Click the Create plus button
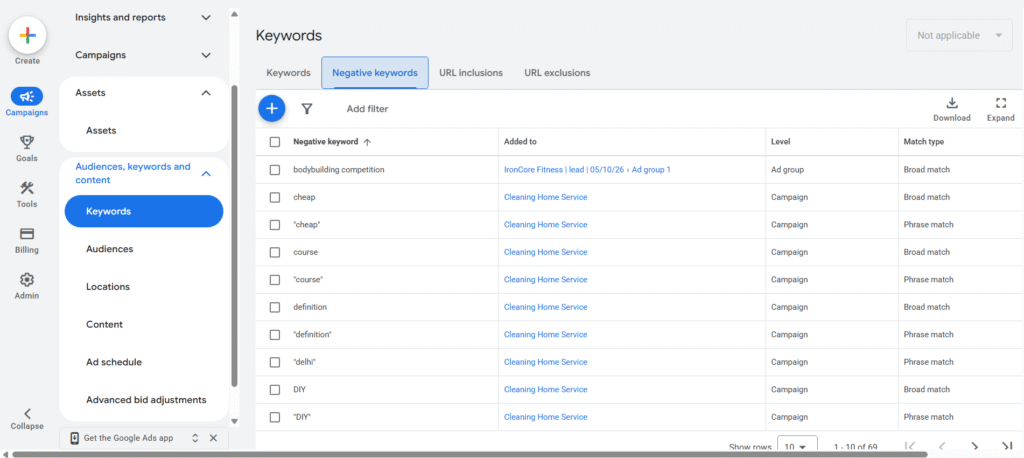Screen dimensions: 1024x458 (27, 35)
